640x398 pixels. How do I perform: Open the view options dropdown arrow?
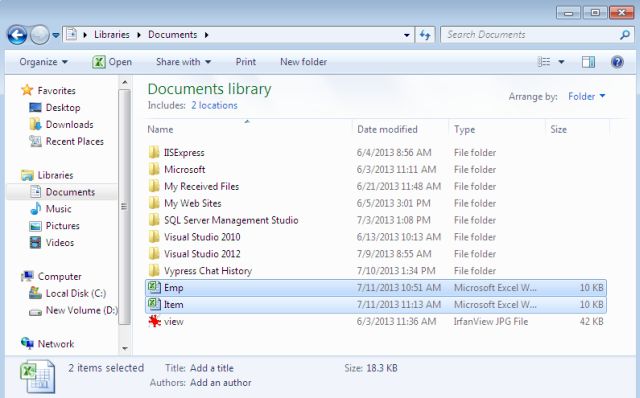[x=561, y=62]
